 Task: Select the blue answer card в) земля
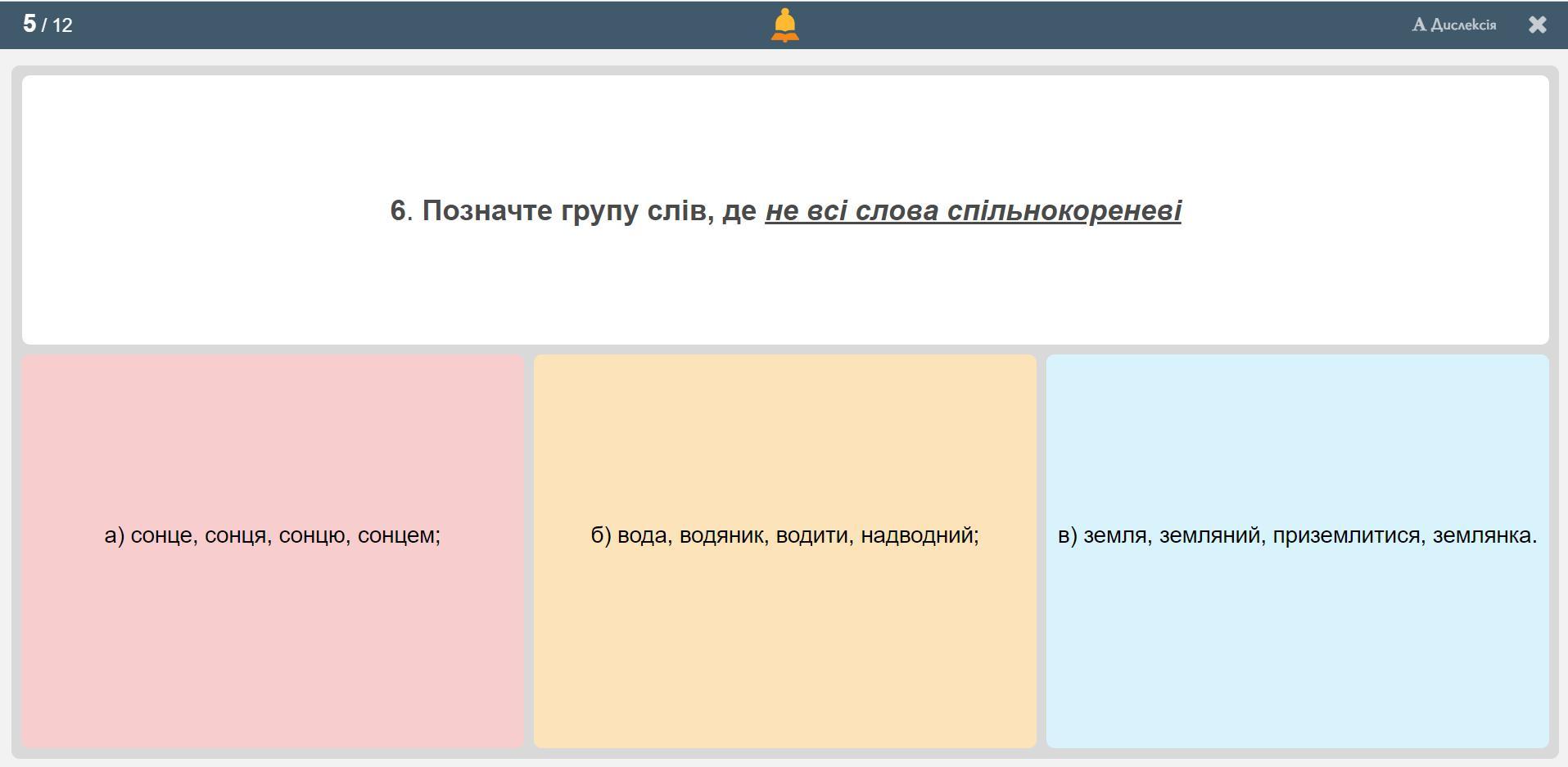pyautogui.click(x=1297, y=614)
